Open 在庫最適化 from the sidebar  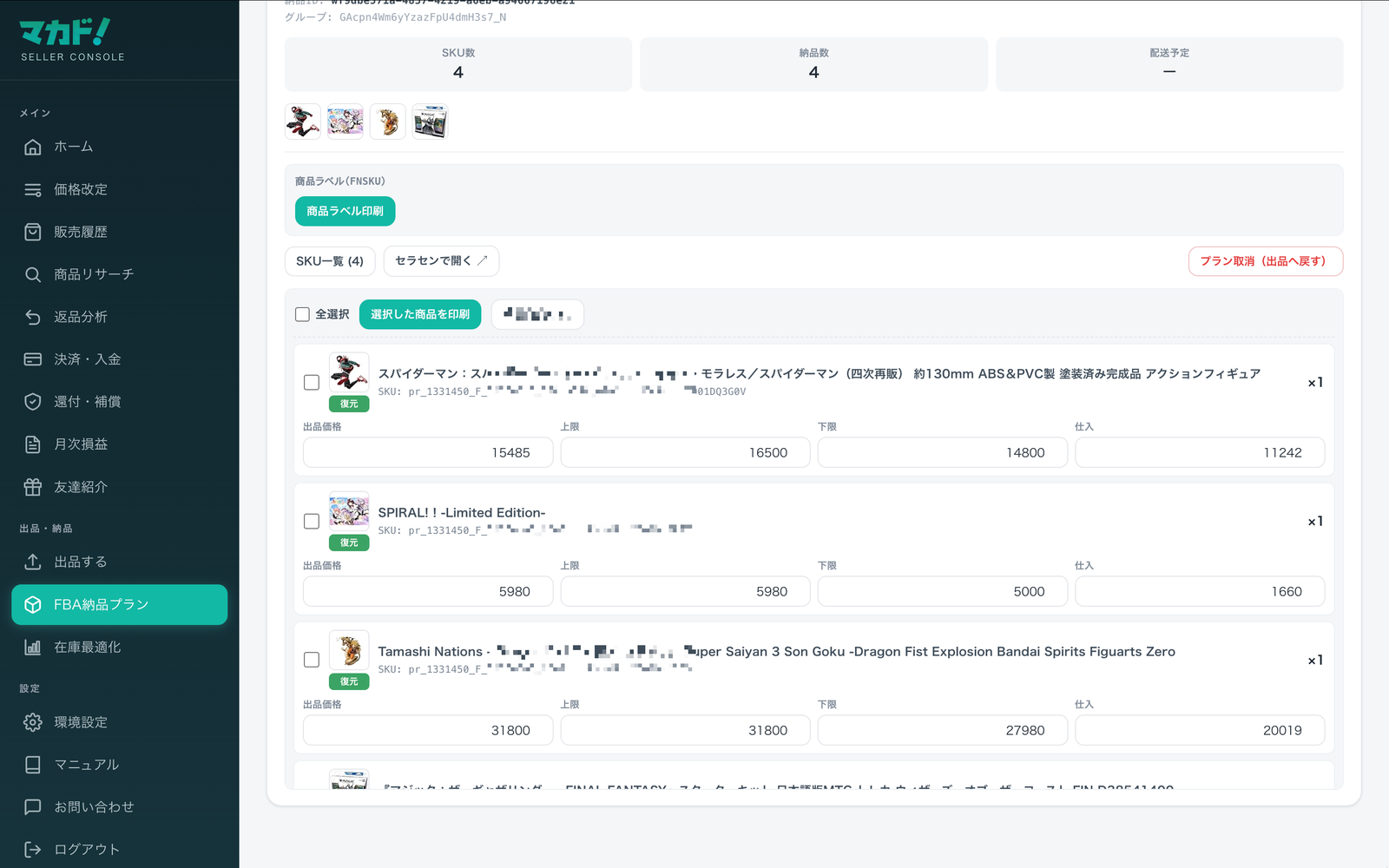tap(119, 647)
